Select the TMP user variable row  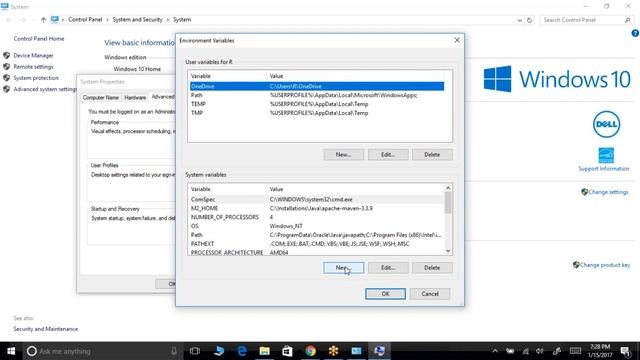point(317,113)
